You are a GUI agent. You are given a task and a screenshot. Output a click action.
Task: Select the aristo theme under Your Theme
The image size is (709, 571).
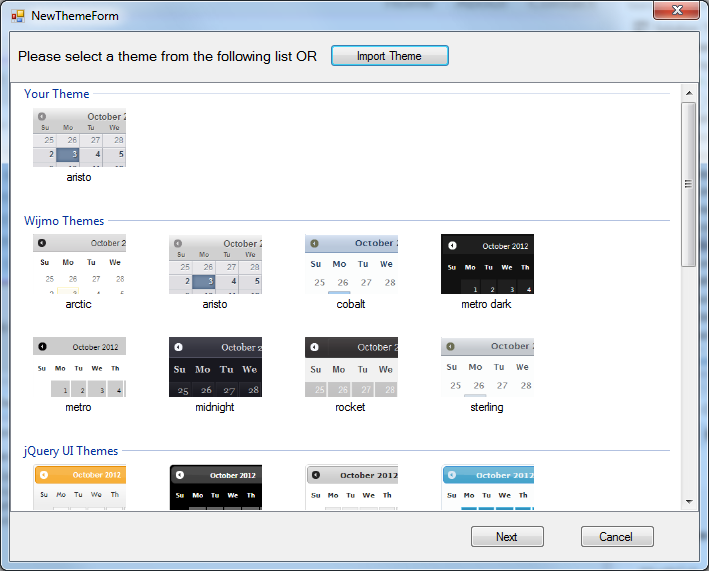point(79,139)
